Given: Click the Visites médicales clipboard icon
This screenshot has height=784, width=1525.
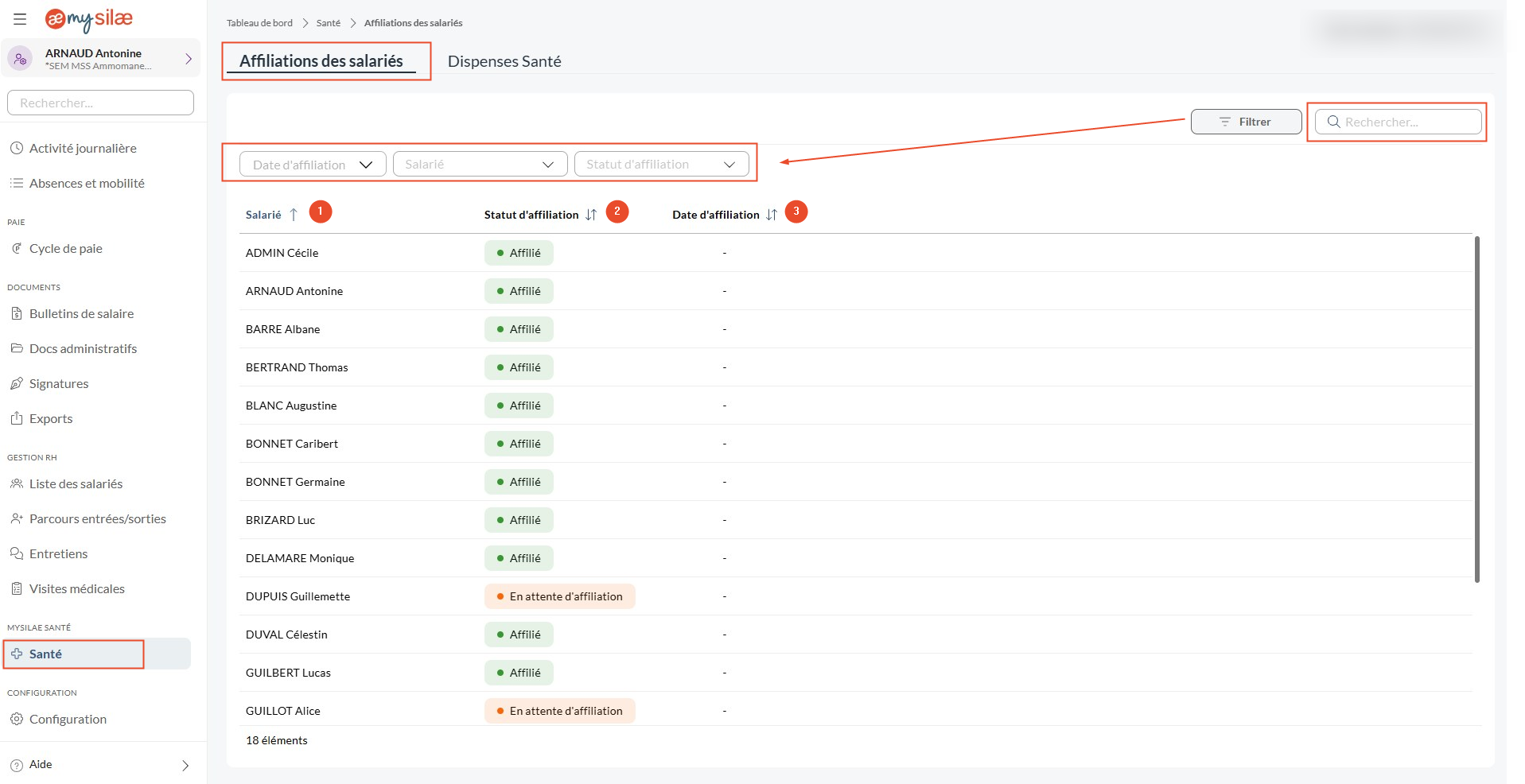Looking at the screenshot, I should tap(17, 588).
